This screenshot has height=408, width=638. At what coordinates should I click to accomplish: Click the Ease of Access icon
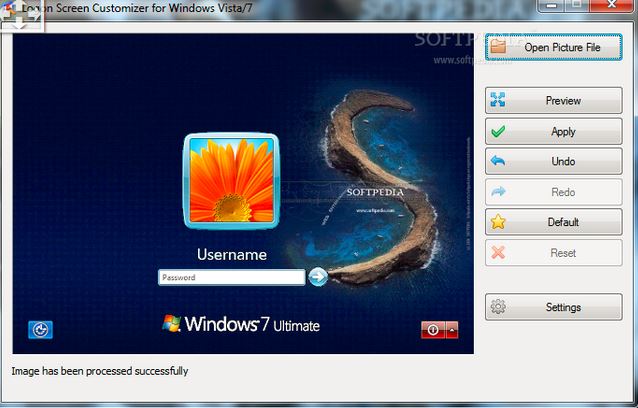coord(40,330)
